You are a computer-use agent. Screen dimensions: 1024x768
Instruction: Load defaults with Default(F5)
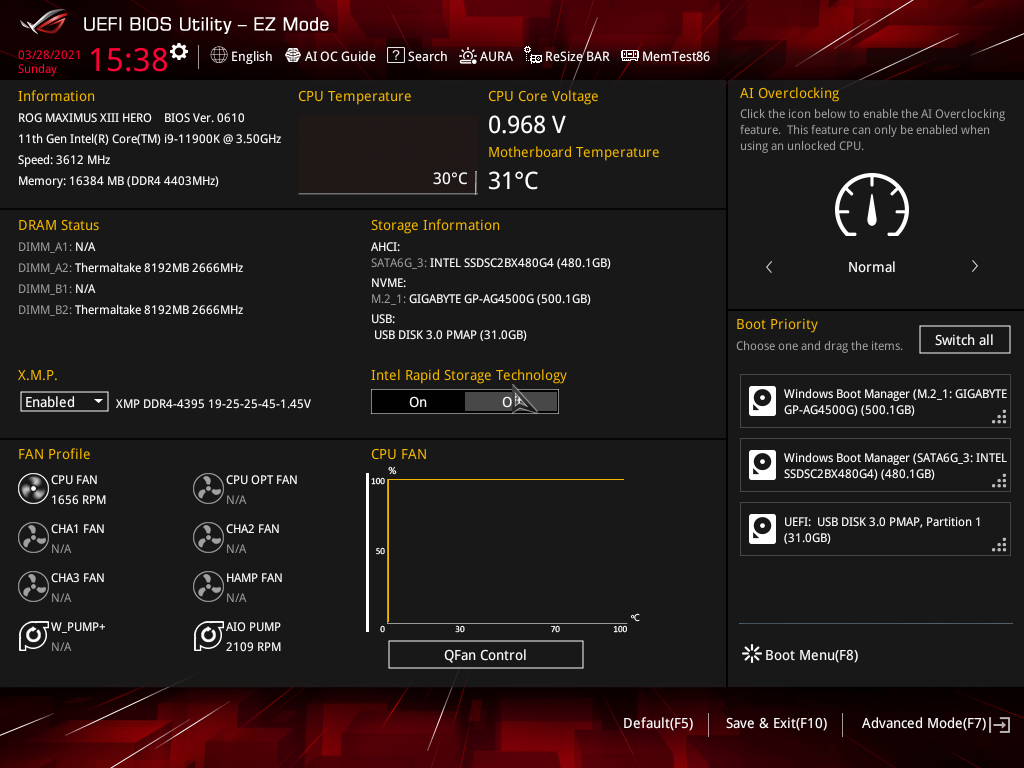click(x=658, y=724)
